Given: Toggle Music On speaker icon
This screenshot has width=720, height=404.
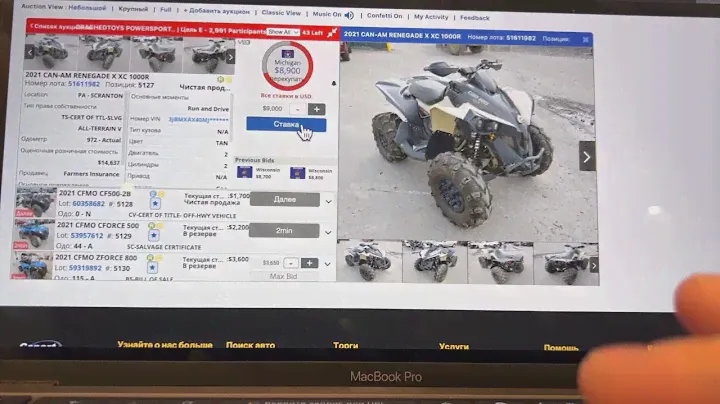Looking at the screenshot, I should click(x=349, y=16).
